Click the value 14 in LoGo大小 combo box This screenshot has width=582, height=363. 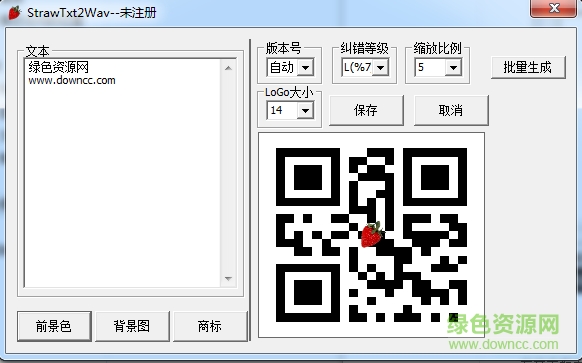(276, 110)
